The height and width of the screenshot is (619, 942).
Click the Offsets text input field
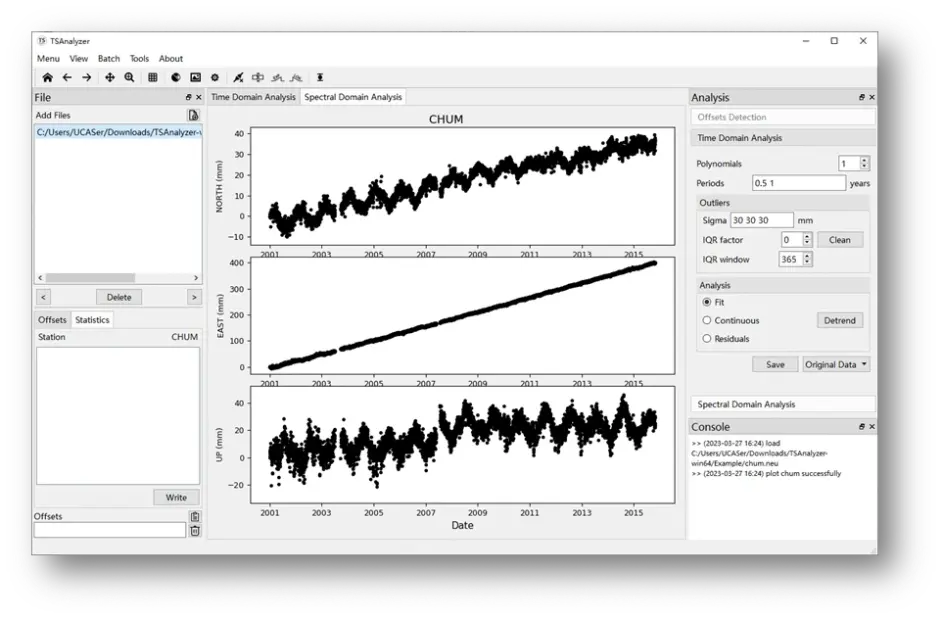[110, 530]
